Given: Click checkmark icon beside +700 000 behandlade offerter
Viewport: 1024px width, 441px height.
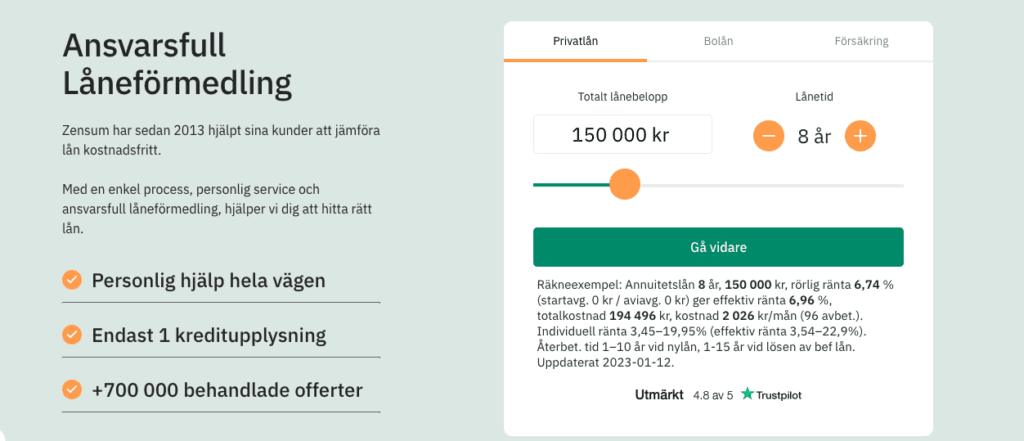Looking at the screenshot, I should click(x=72, y=389).
